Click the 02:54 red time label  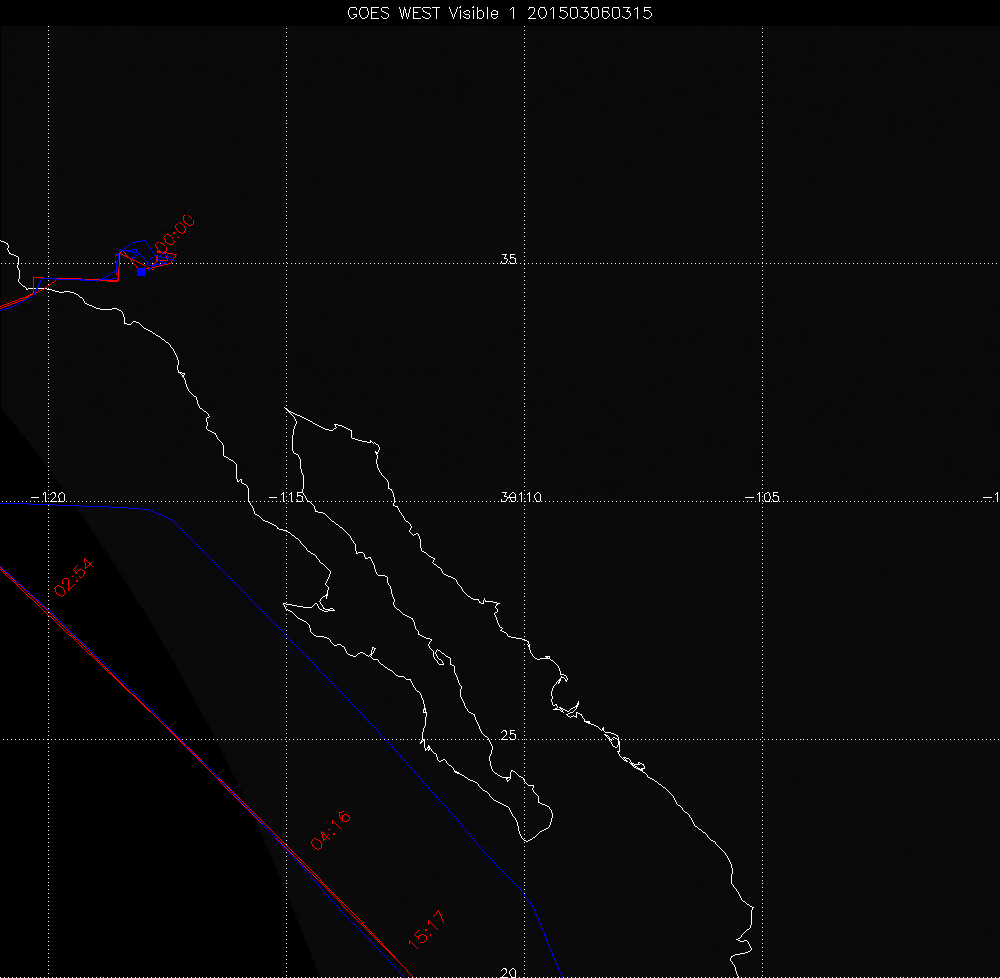pyautogui.click(x=74, y=578)
